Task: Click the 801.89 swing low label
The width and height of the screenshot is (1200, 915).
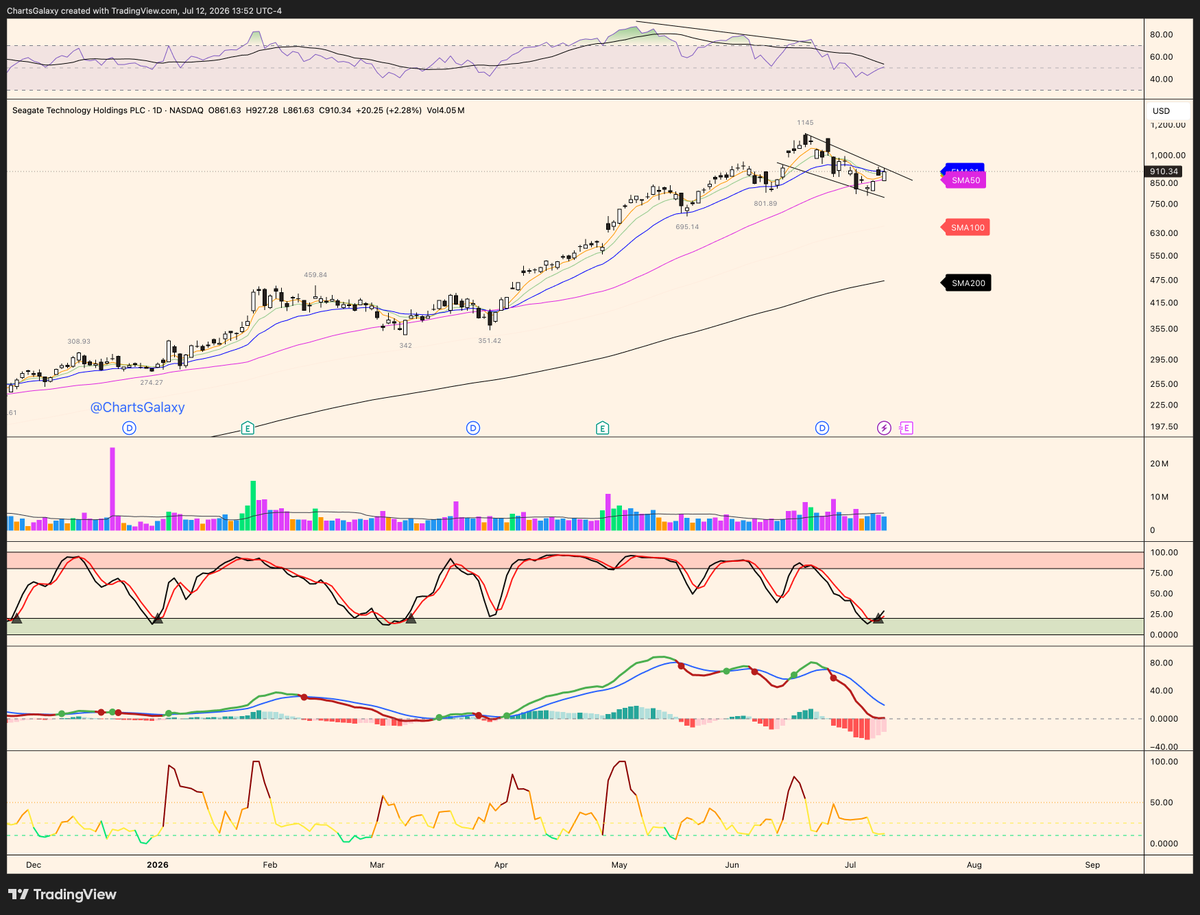Action: point(765,203)
